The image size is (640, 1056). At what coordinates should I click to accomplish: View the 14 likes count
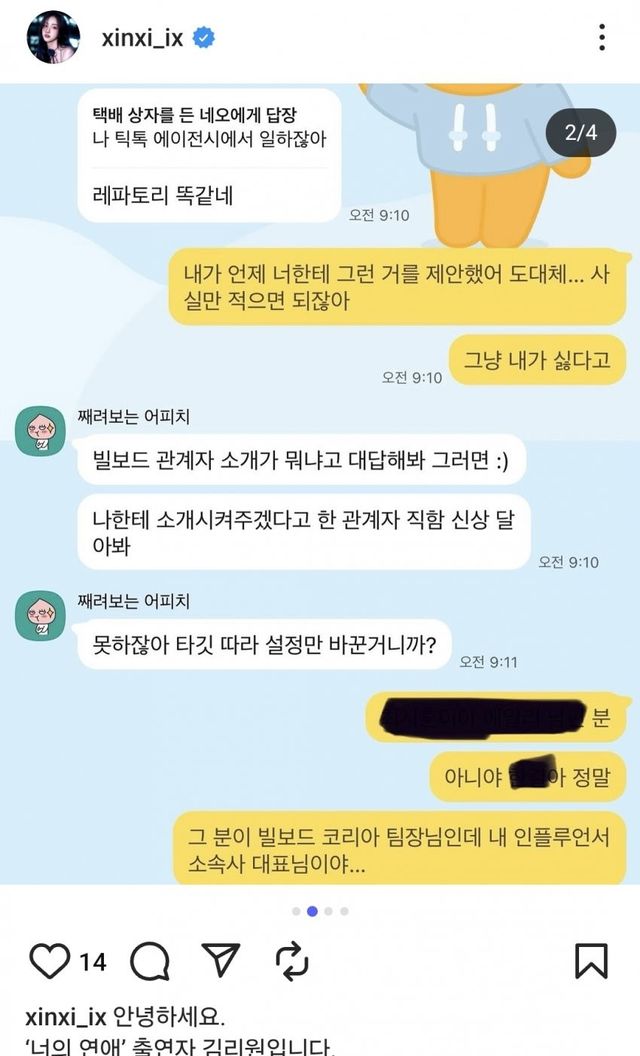pos(93,962)
